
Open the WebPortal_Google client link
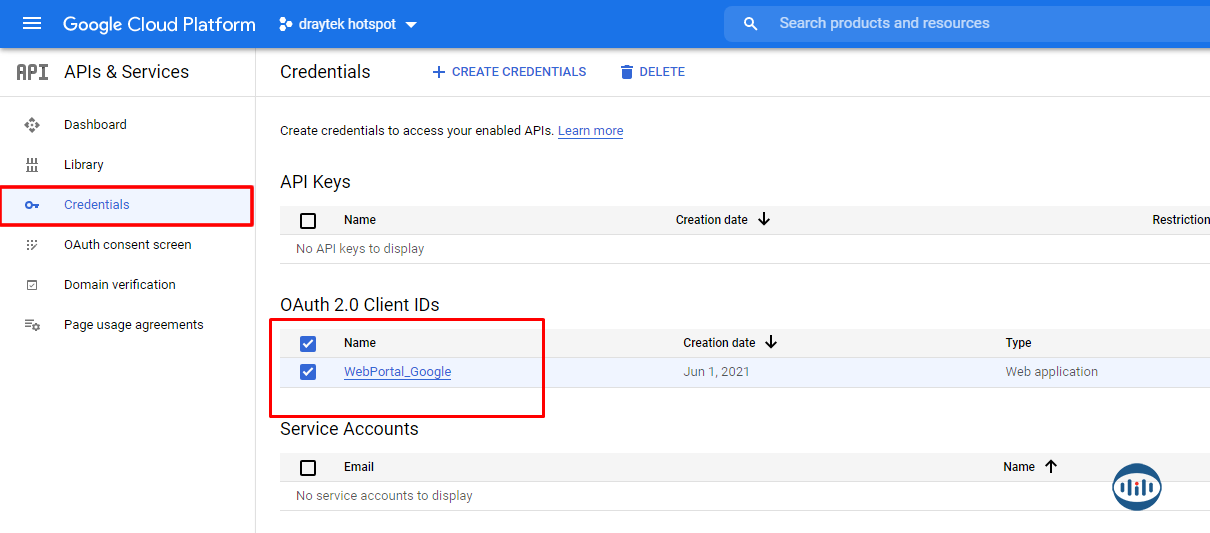click(x=397, y=372)
